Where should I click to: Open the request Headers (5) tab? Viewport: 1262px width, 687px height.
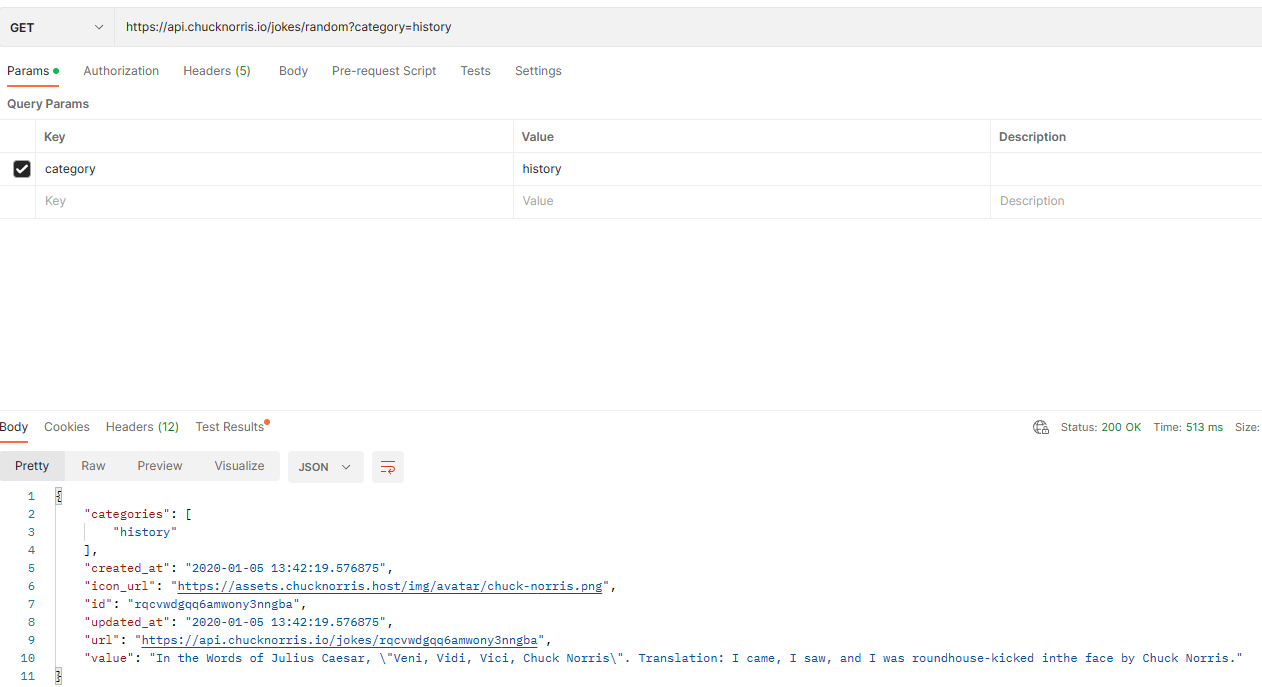[217, 71]
